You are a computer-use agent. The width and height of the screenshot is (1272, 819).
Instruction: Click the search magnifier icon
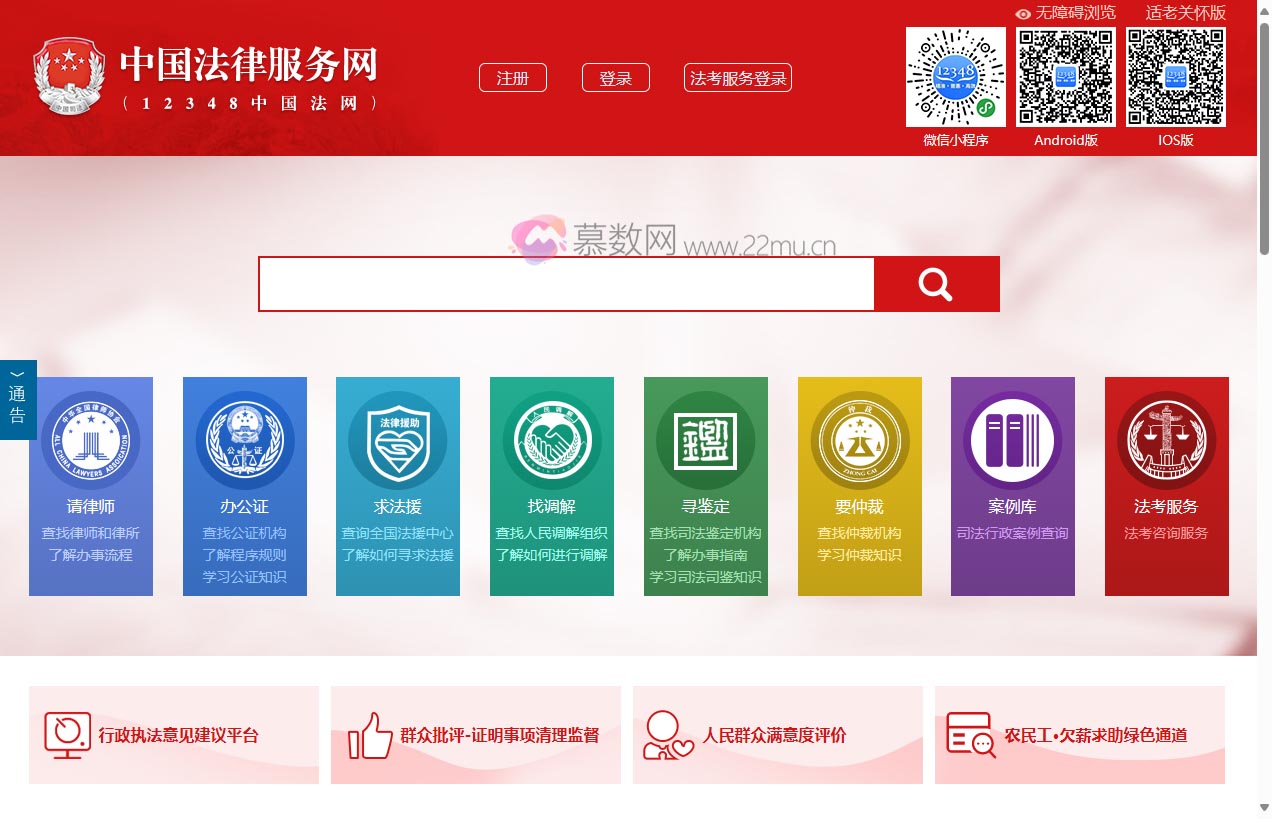(x=936, y=284)
